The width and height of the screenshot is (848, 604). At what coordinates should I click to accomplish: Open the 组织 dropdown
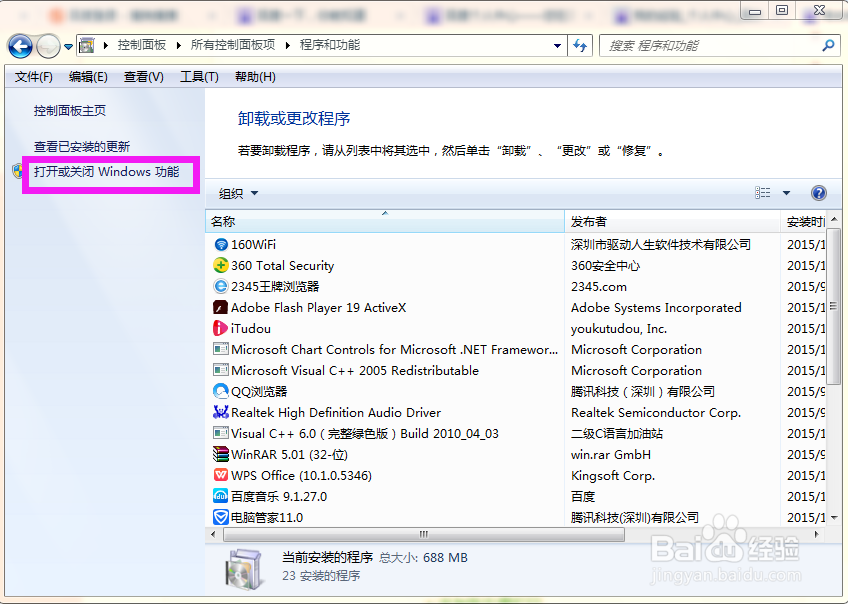pos(238,193)
